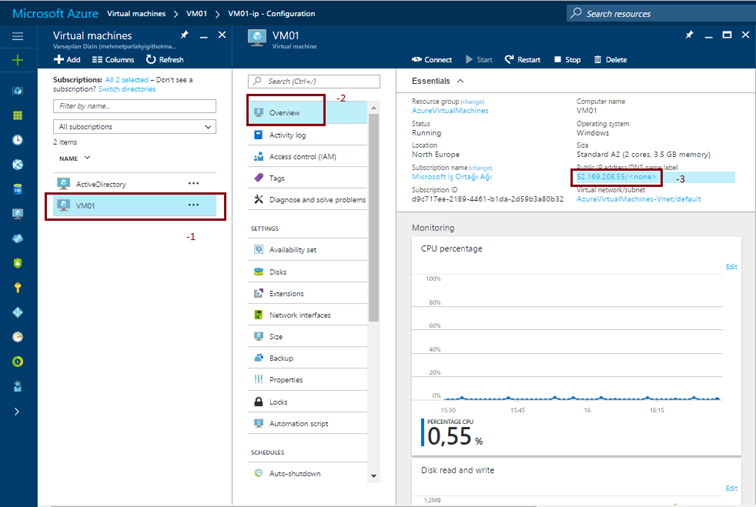Viewport: 756px width, 507px height.
Task: Select the VM01 virtual machine row
Action: [135, 205]
